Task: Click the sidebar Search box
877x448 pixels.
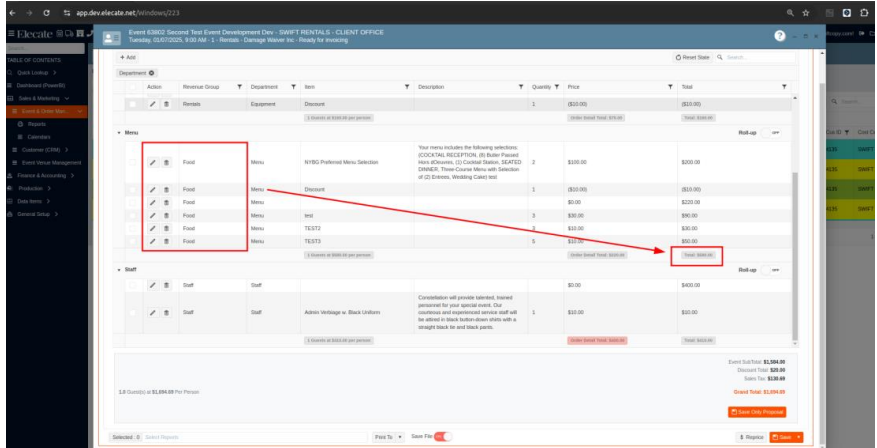Action: point(45,49)
